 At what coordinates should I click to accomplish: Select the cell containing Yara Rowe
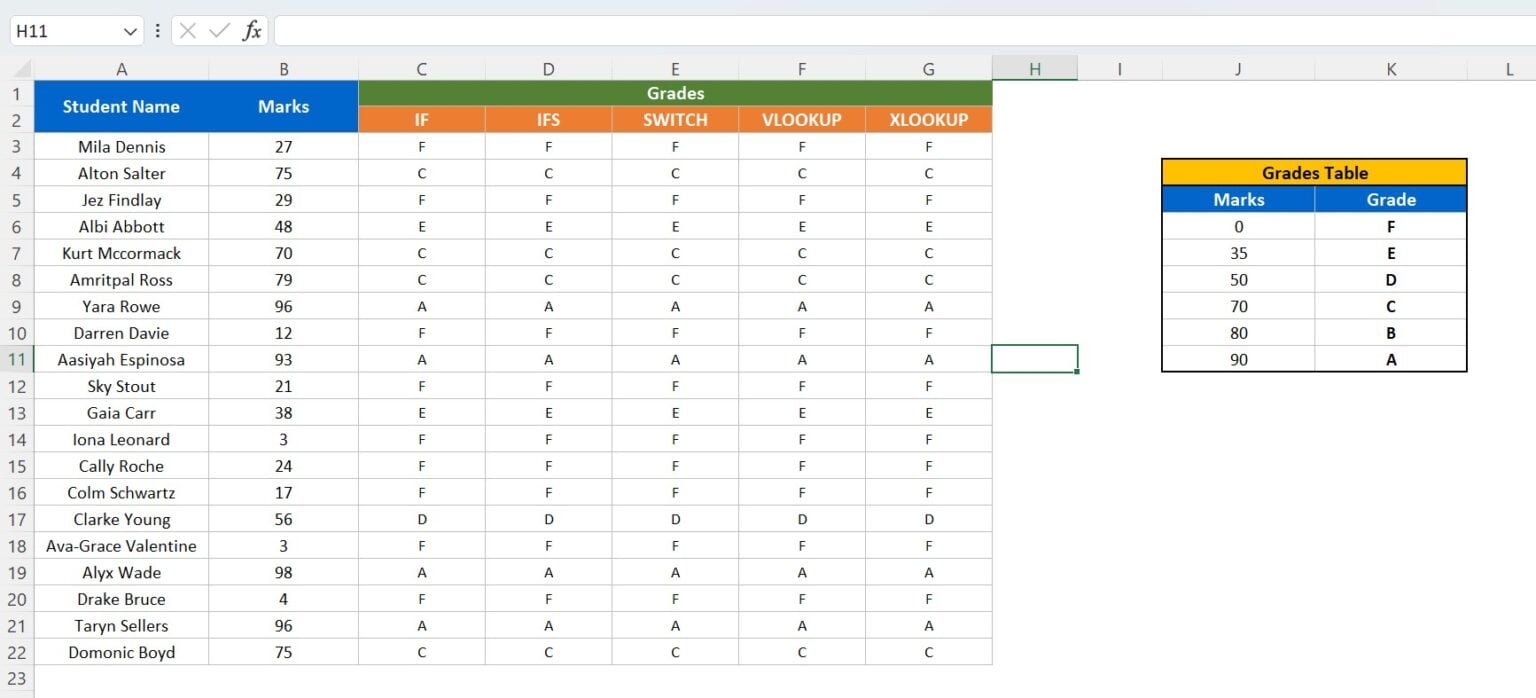click(121, 306)
